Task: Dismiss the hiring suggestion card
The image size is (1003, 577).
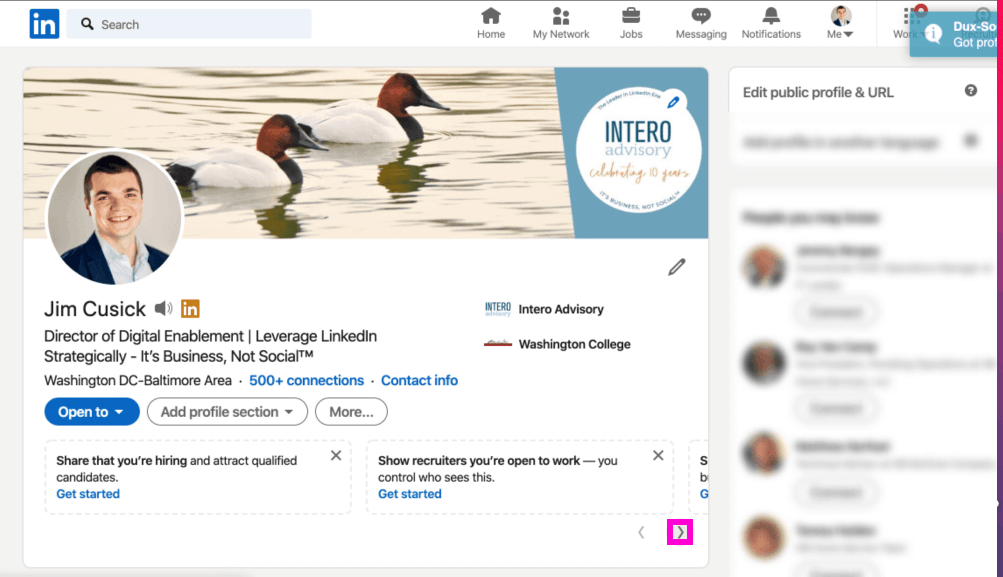Action: coord(336,455)
